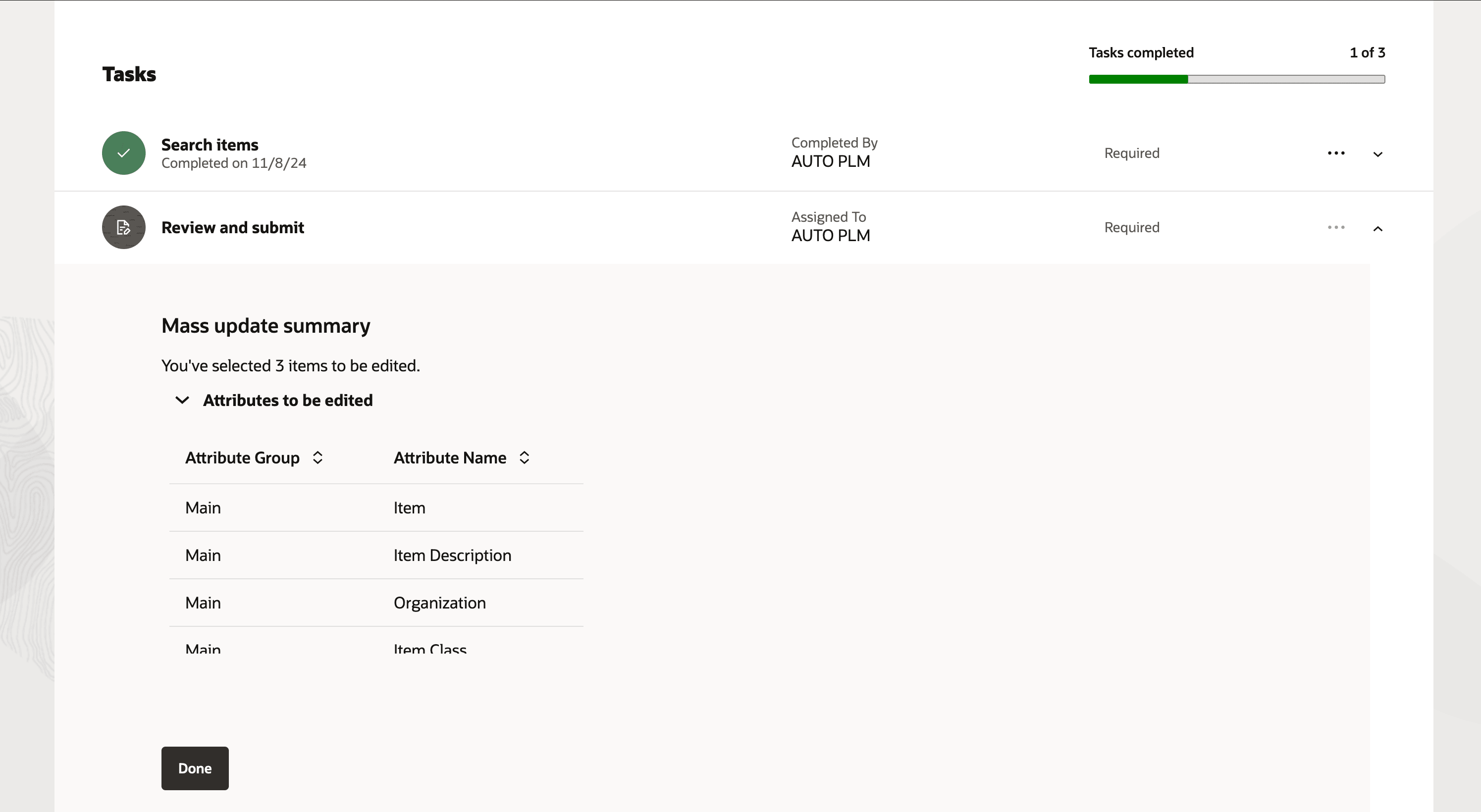Viewport: 1481px width, 812px height.
Task: Click the Organization attribute cell
Action: pos(440,603)
